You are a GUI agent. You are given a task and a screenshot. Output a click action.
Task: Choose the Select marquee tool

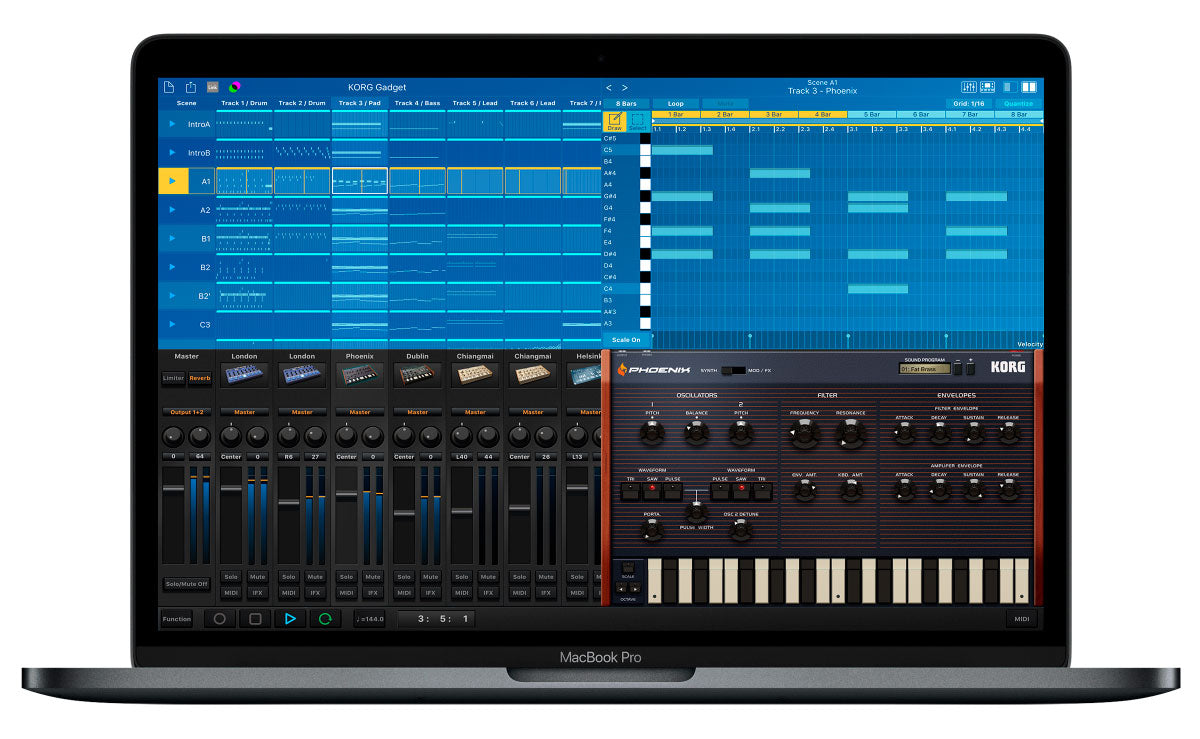point(638,121)
